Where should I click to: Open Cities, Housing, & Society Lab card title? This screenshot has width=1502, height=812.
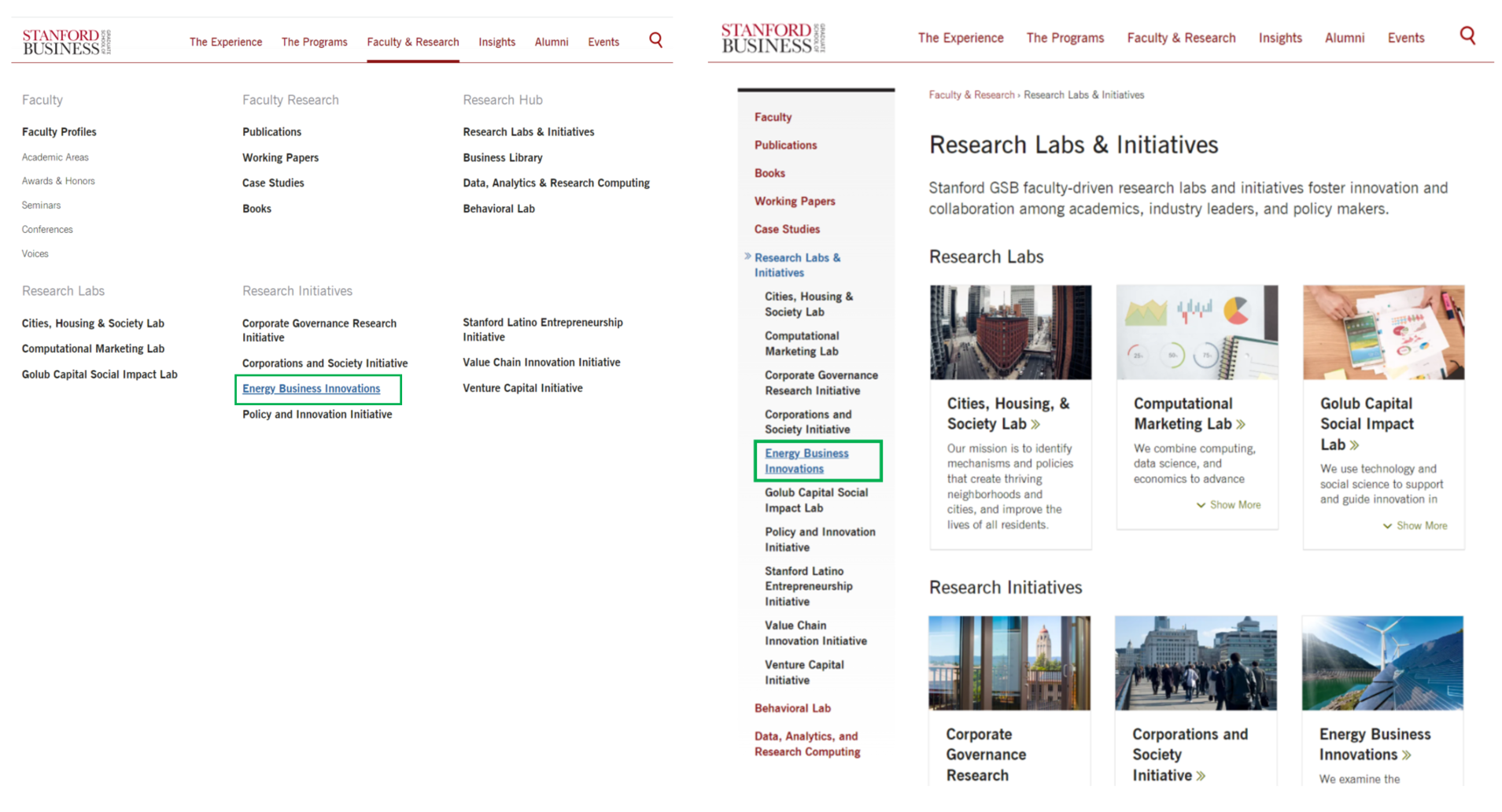click(x=1008, y=414)
